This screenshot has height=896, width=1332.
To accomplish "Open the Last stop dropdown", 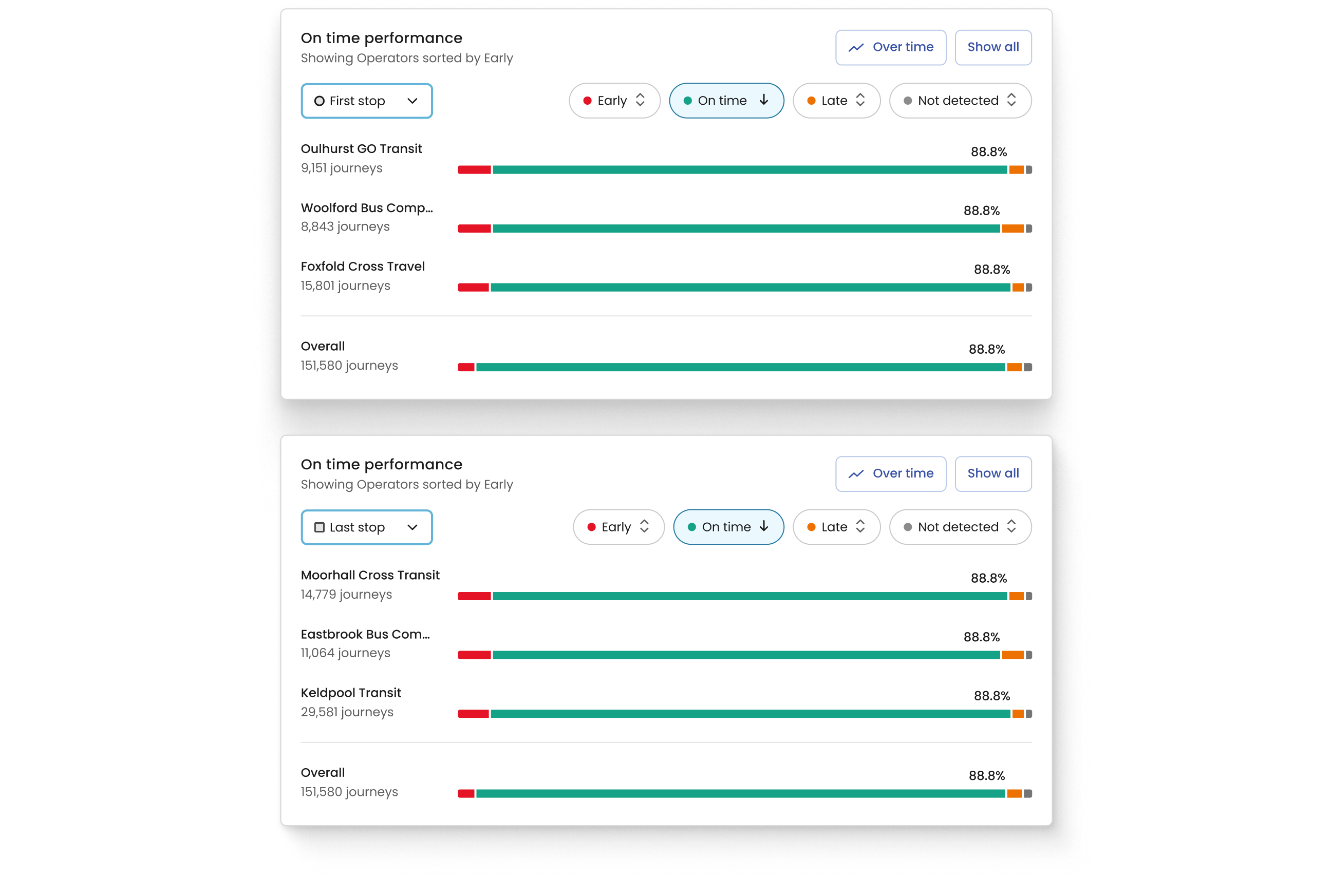I will [x=366, y=527].
